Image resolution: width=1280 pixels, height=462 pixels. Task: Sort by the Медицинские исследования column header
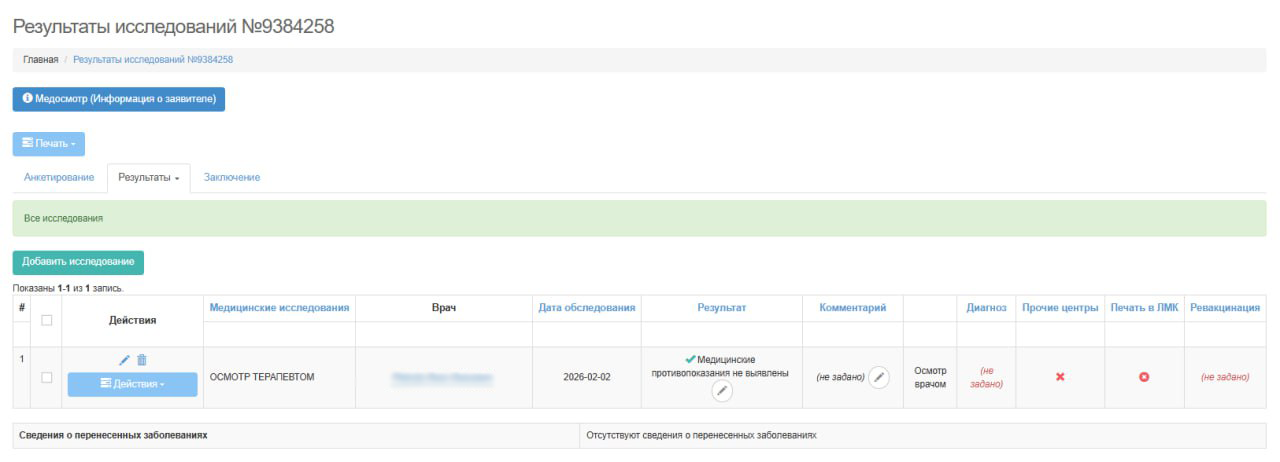(x=279, y=308)
